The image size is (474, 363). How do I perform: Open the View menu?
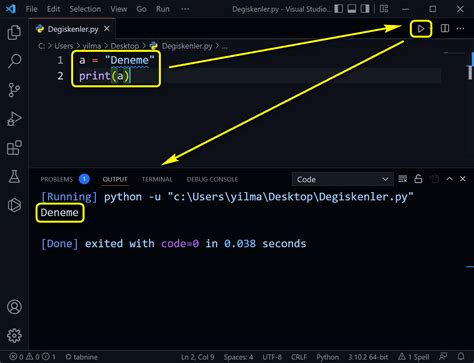coord(119,9)
